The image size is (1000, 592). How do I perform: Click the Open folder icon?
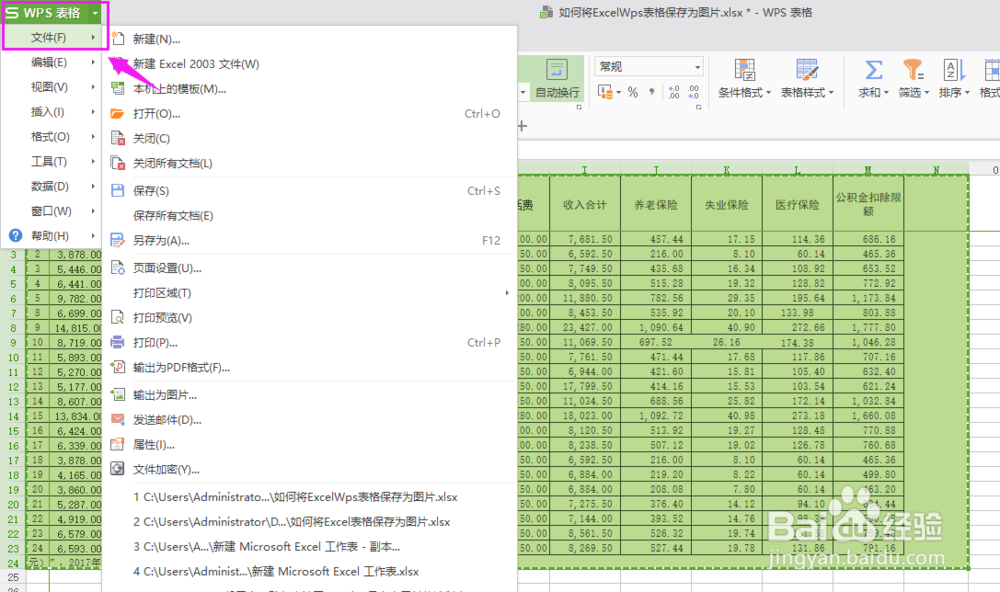click(117, 114)
